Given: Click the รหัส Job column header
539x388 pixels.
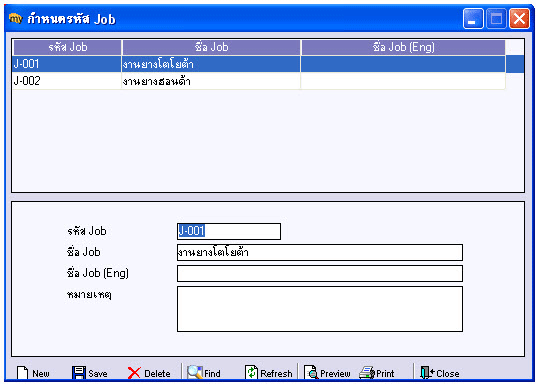Looking at the screenshot, I should (x=67, y=47).
